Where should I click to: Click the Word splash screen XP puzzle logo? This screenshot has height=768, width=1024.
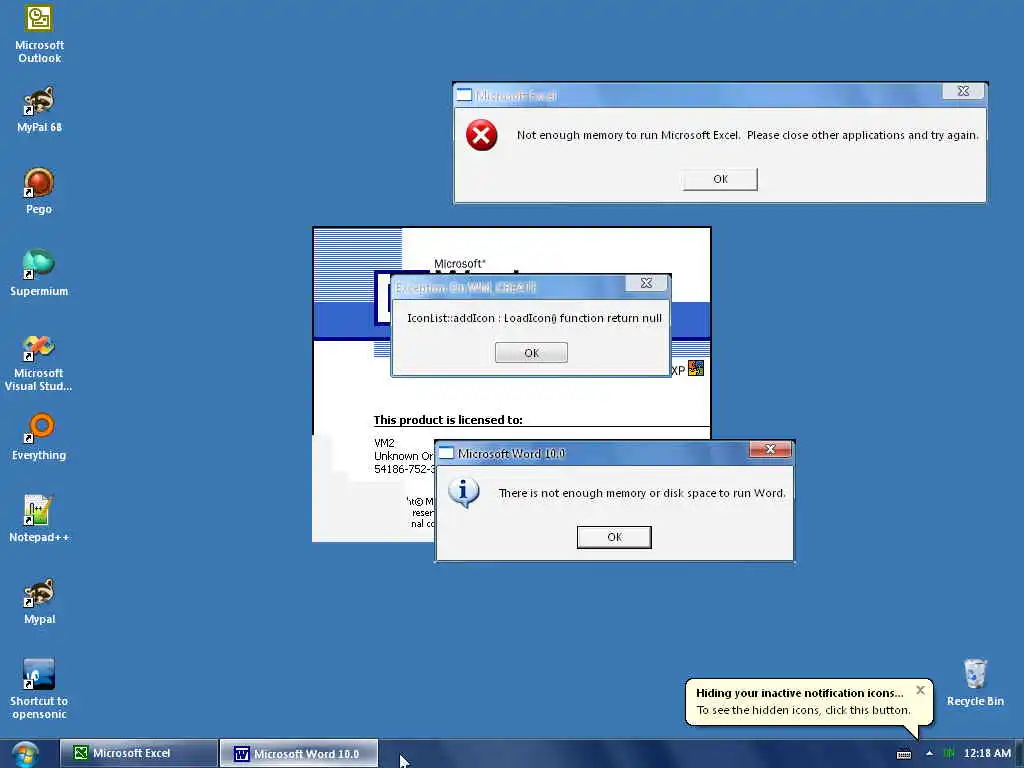tap(696, 368)
